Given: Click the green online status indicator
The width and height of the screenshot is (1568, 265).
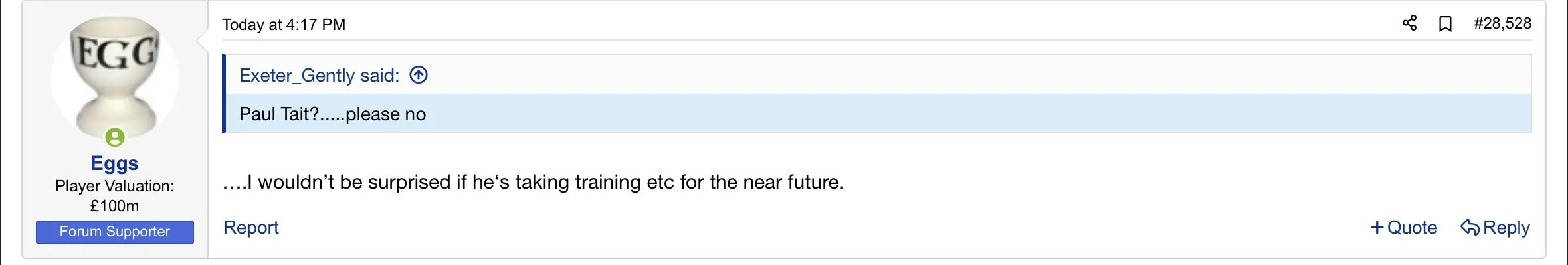Looking at the screenshot, I should [x=115, y=137].
